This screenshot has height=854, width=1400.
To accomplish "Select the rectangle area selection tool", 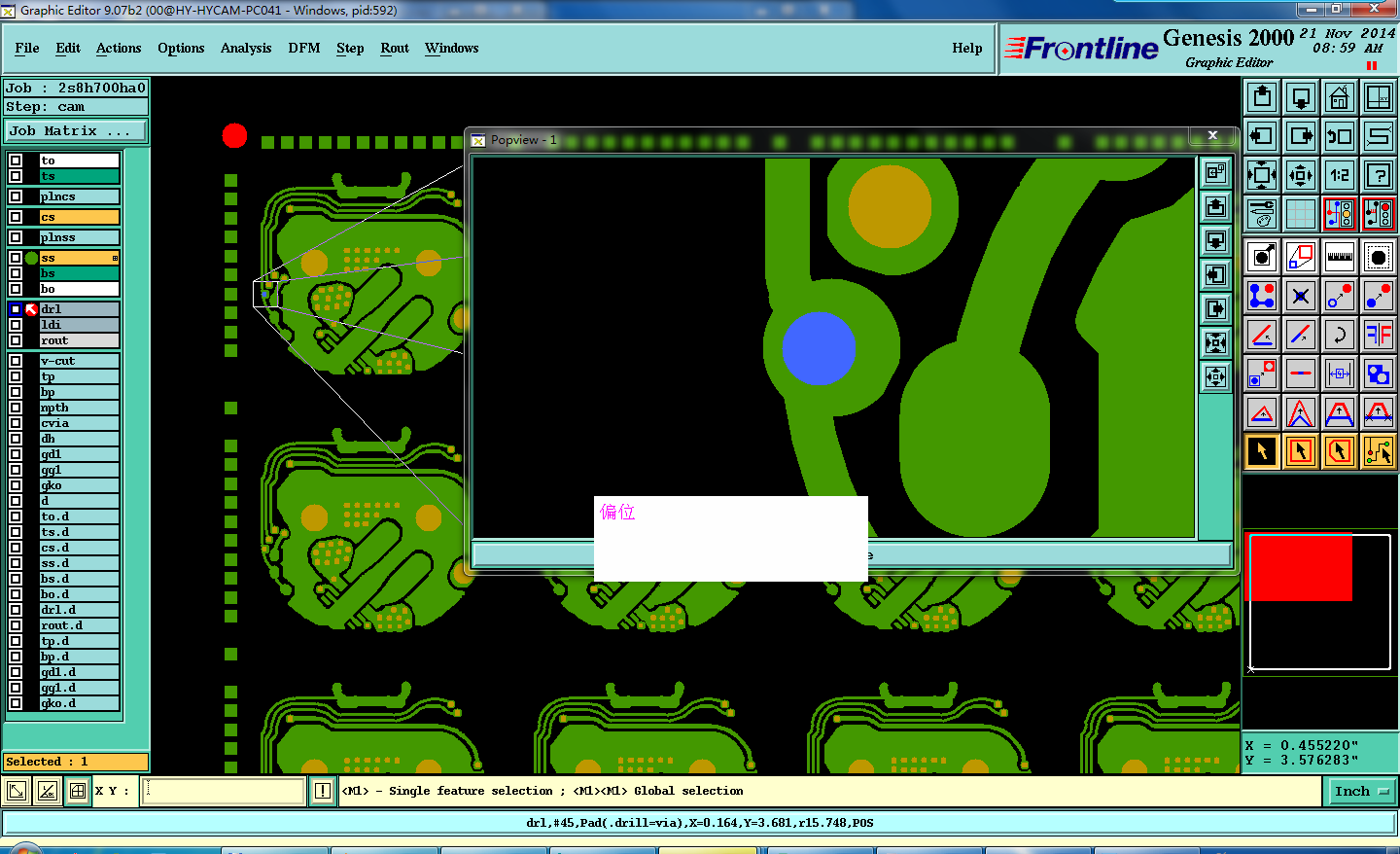I will [1301, 451].
